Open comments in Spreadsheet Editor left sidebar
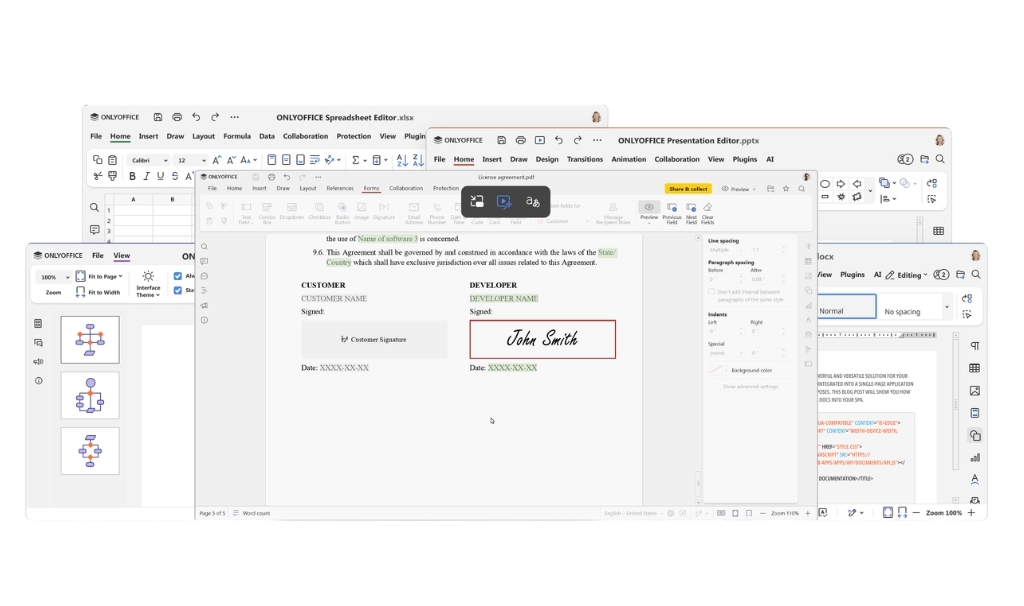 tap(94, 230)
